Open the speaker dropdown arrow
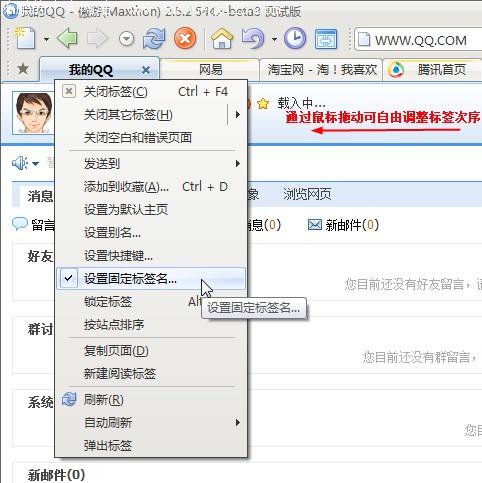This screenshot has height=483, width=482. [x=35, y=164]
